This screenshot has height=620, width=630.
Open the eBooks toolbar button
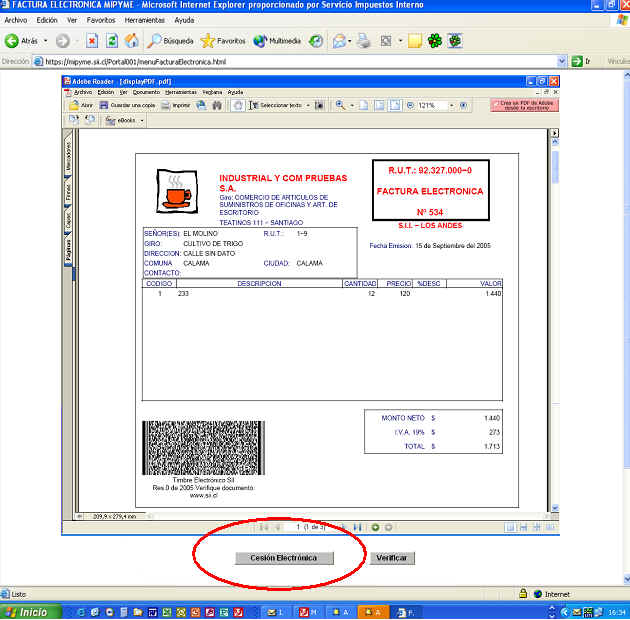coord(121,120)
